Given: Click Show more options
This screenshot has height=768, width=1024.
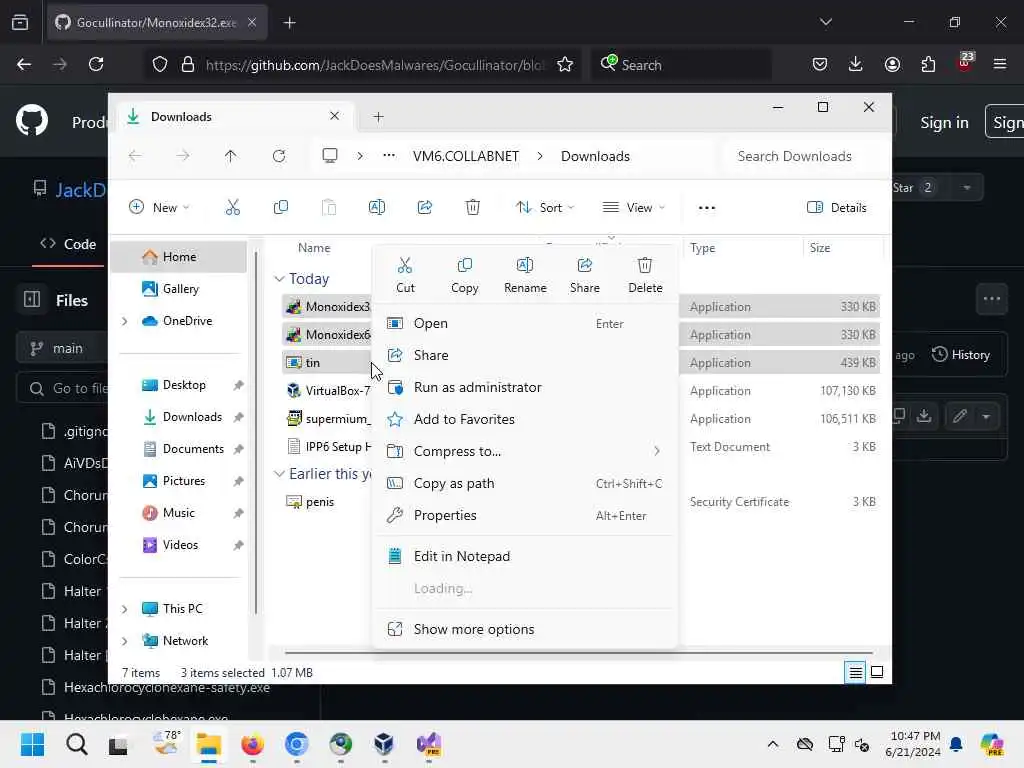Looking at the screenshot, I should pyautogui.click(x=524, y=629).
